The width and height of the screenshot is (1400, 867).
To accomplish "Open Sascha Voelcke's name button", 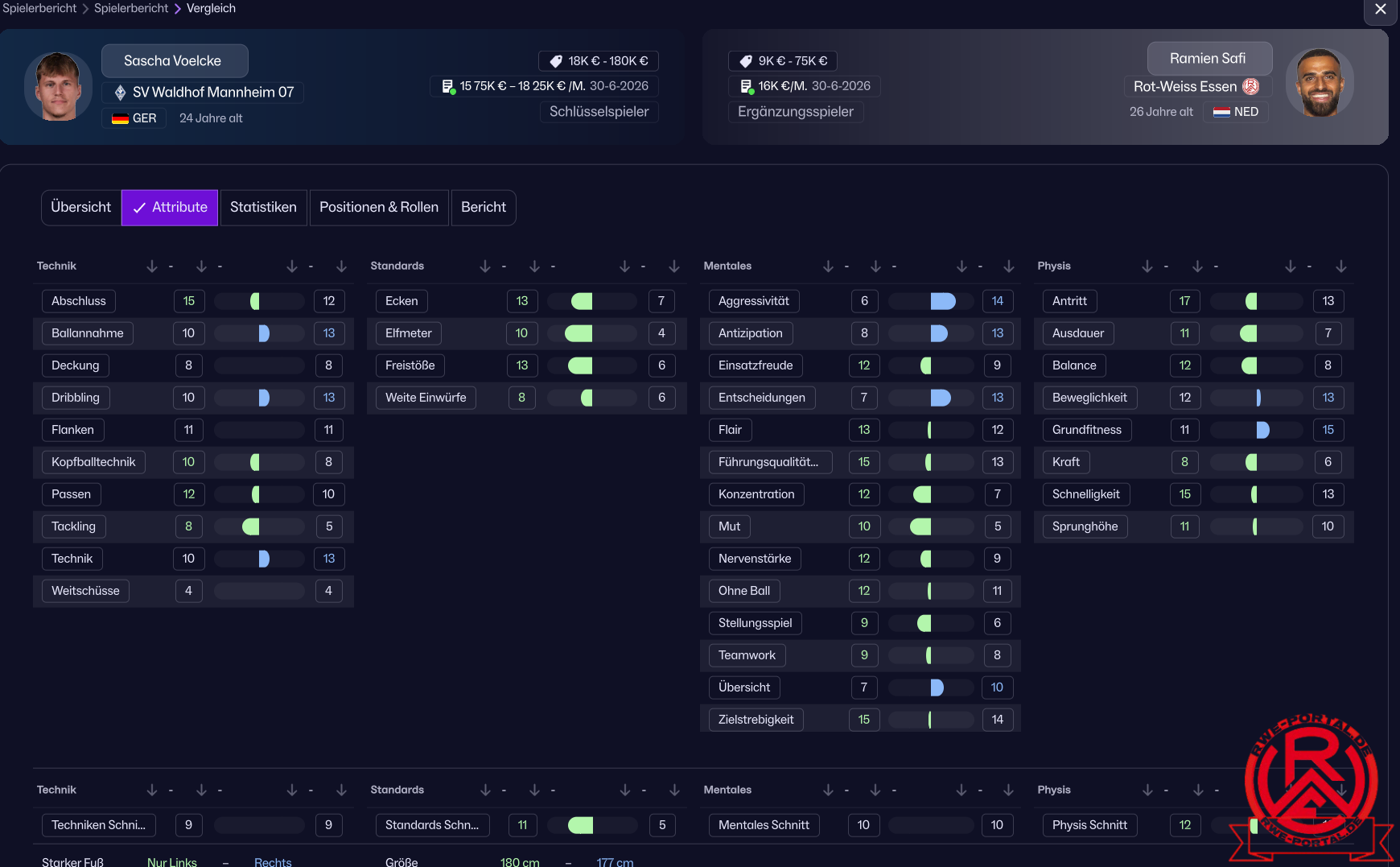I will point(174,61).
